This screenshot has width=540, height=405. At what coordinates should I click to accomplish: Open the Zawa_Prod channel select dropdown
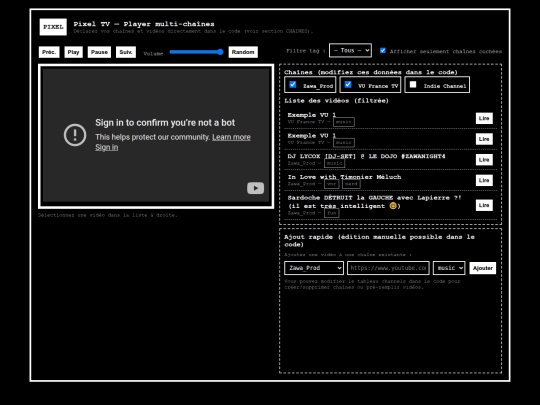point(314,268)
